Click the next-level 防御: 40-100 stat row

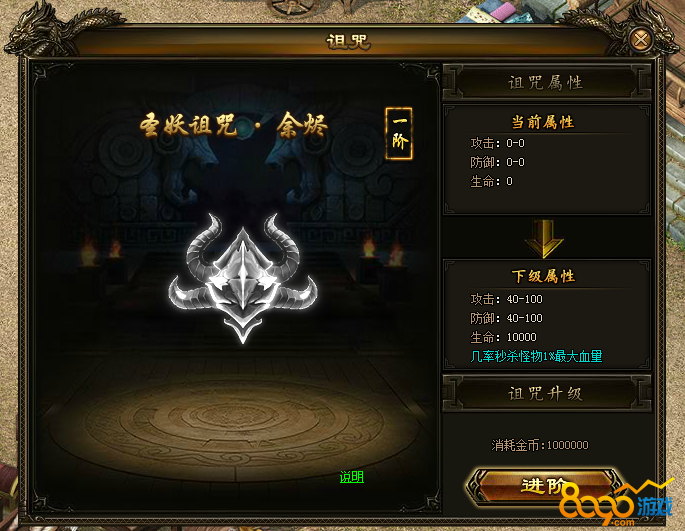506,318
